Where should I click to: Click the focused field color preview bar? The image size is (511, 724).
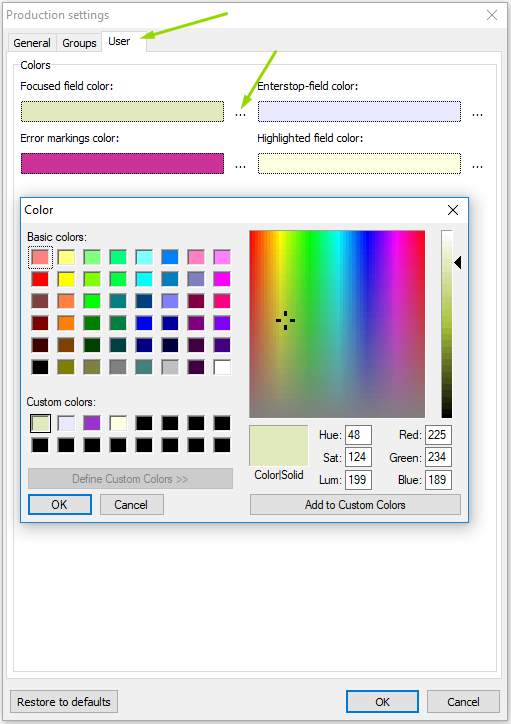[x=122, y=112]
